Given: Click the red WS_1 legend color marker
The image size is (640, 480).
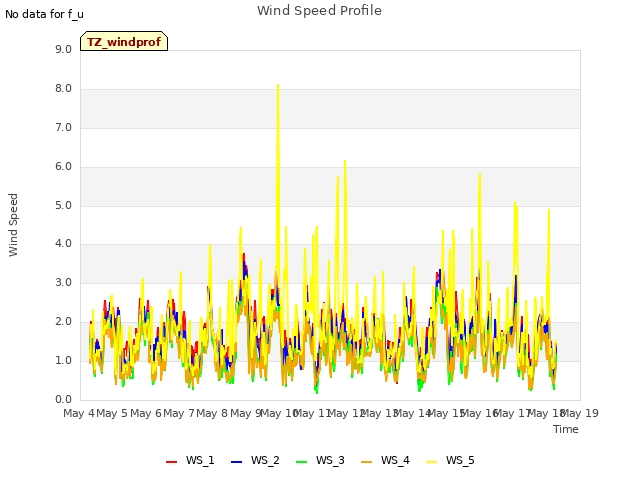Looking at the screenshot, I should 171,462.
